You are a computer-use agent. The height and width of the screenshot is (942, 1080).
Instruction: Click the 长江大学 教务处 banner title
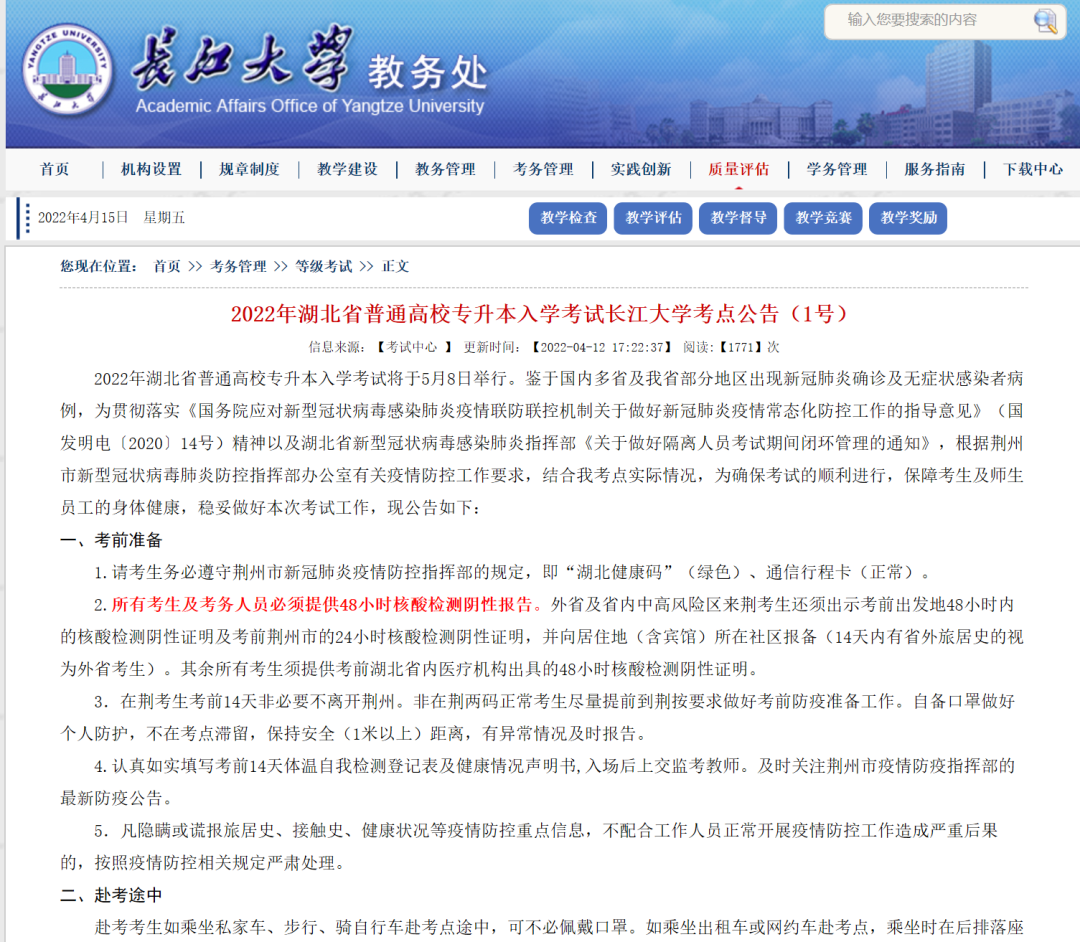tap(310, 61)
